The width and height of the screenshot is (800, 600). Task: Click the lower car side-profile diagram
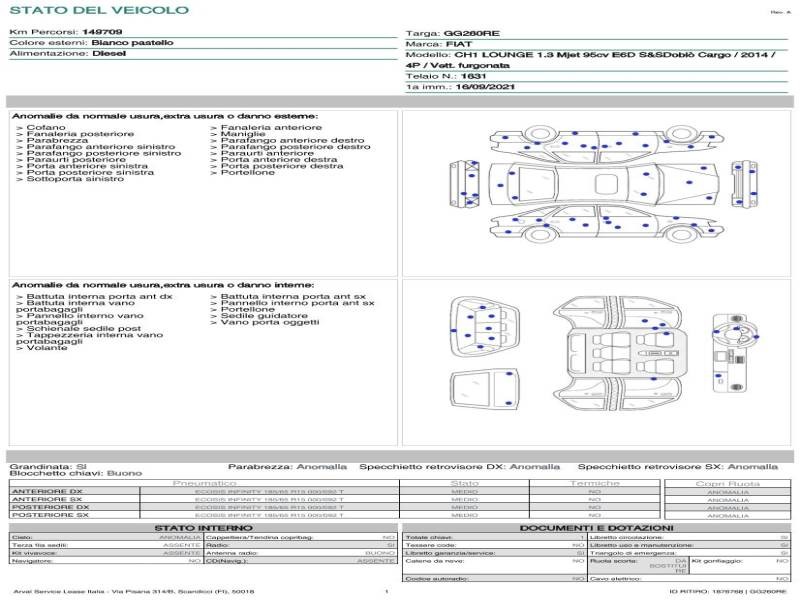607,224
